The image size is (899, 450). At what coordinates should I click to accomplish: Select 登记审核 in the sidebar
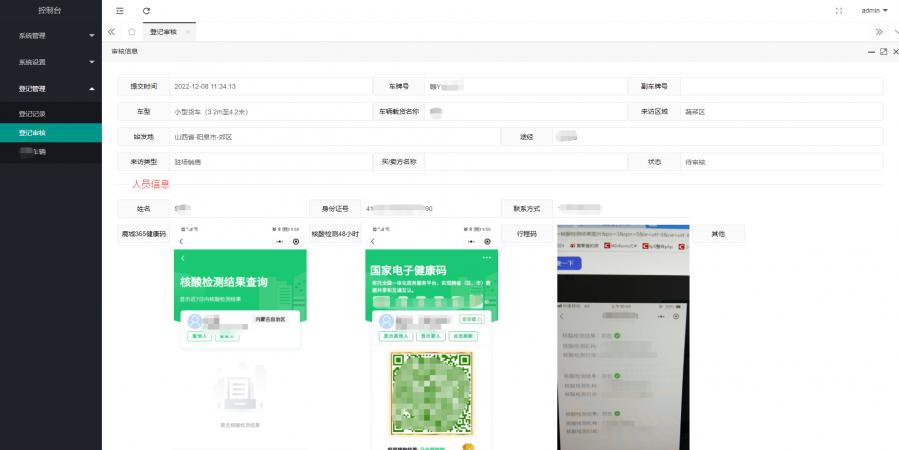(32, 132)
